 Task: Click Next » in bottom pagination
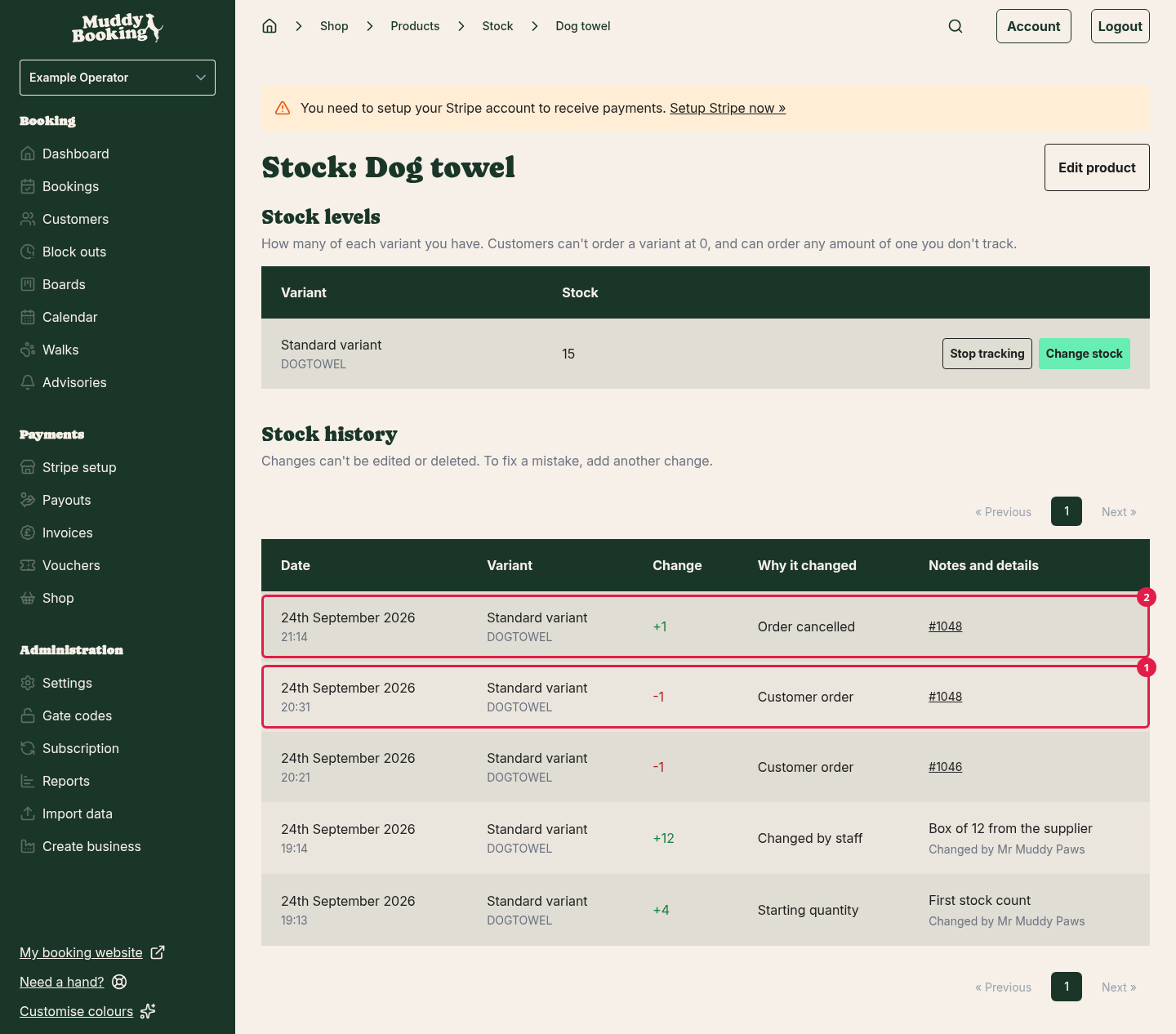pyautogui.click(x=1119, y=987)
